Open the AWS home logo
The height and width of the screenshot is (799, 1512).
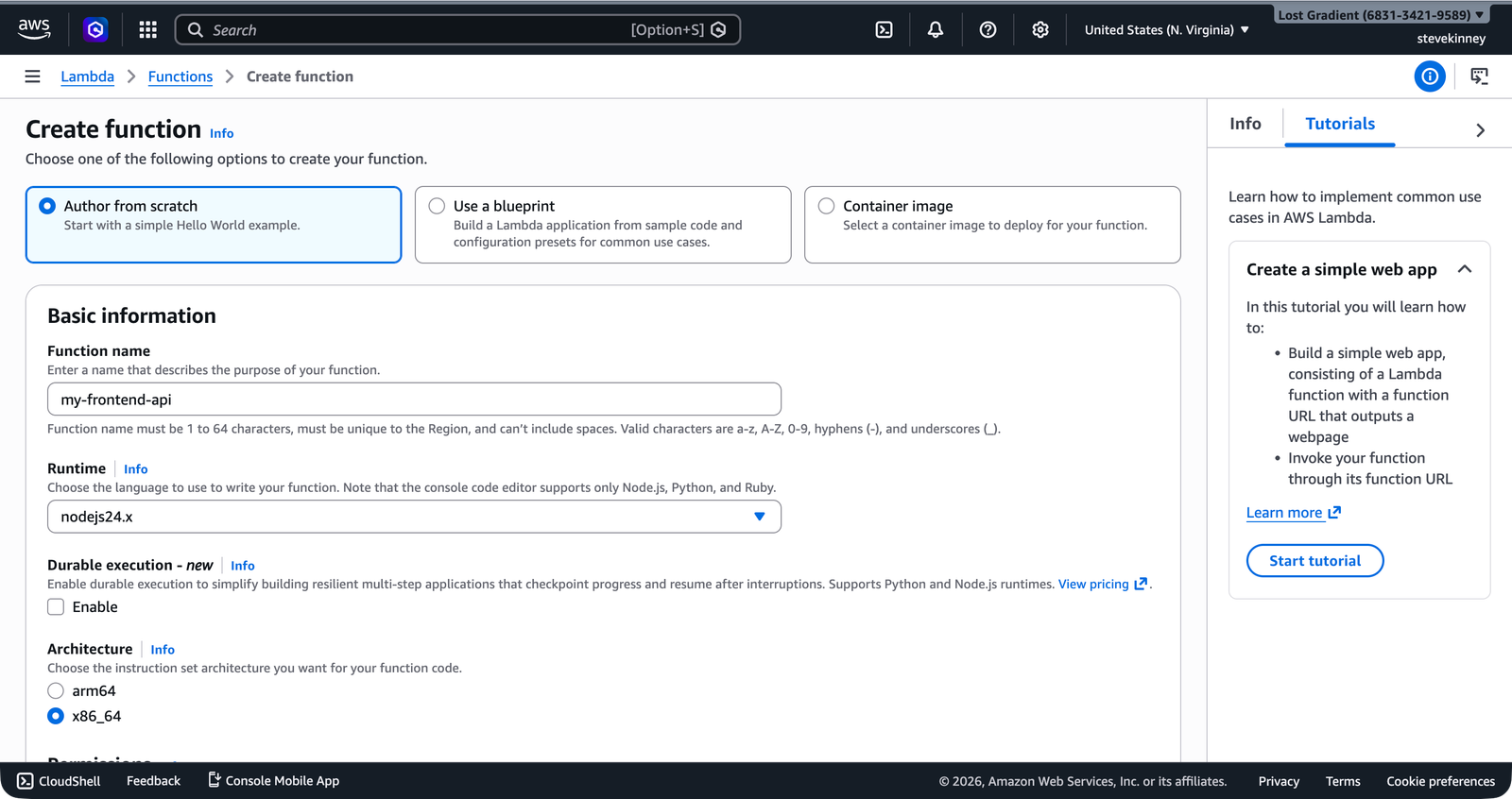click(x=34, y=29)
